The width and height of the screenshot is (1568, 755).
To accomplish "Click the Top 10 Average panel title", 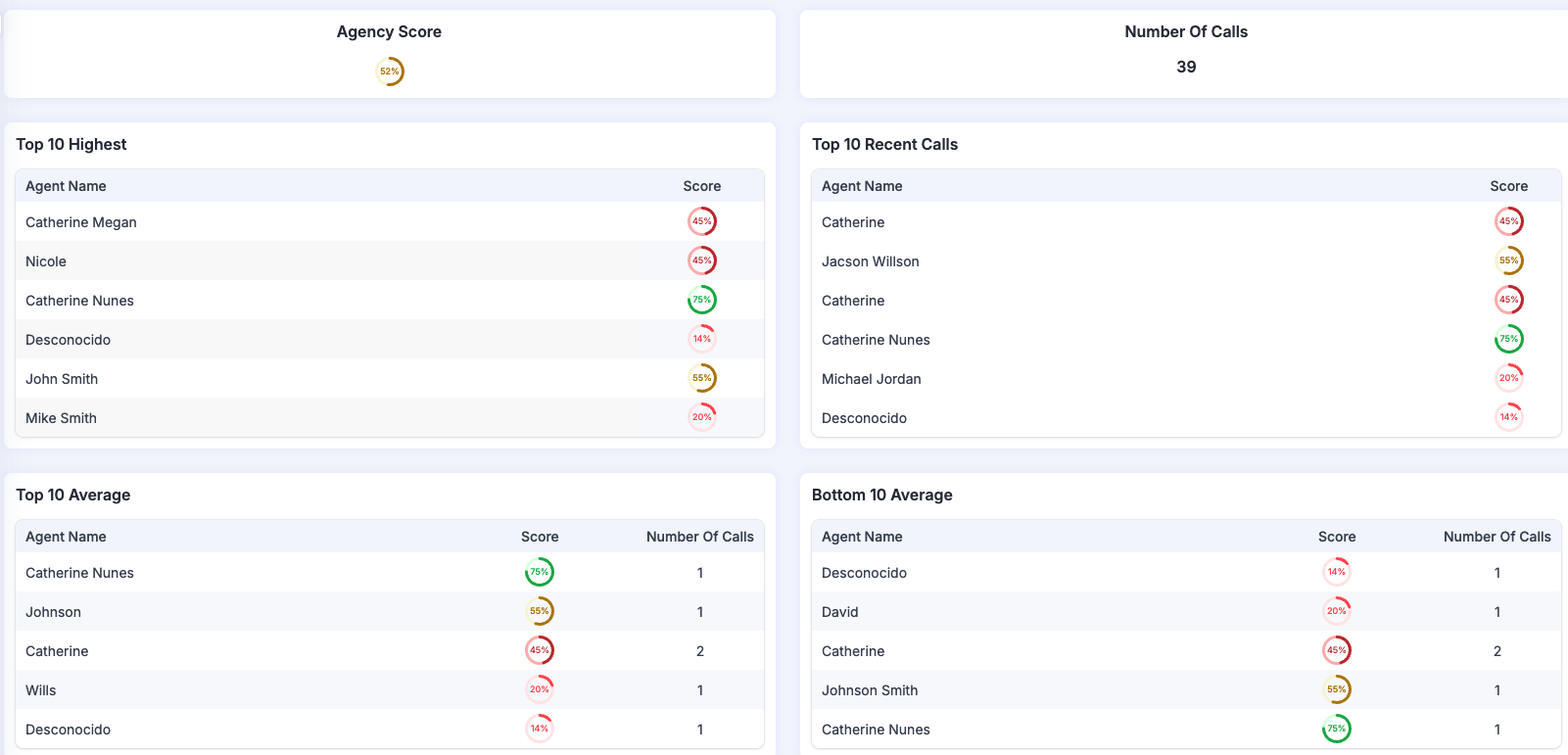I will click(73, 495).
